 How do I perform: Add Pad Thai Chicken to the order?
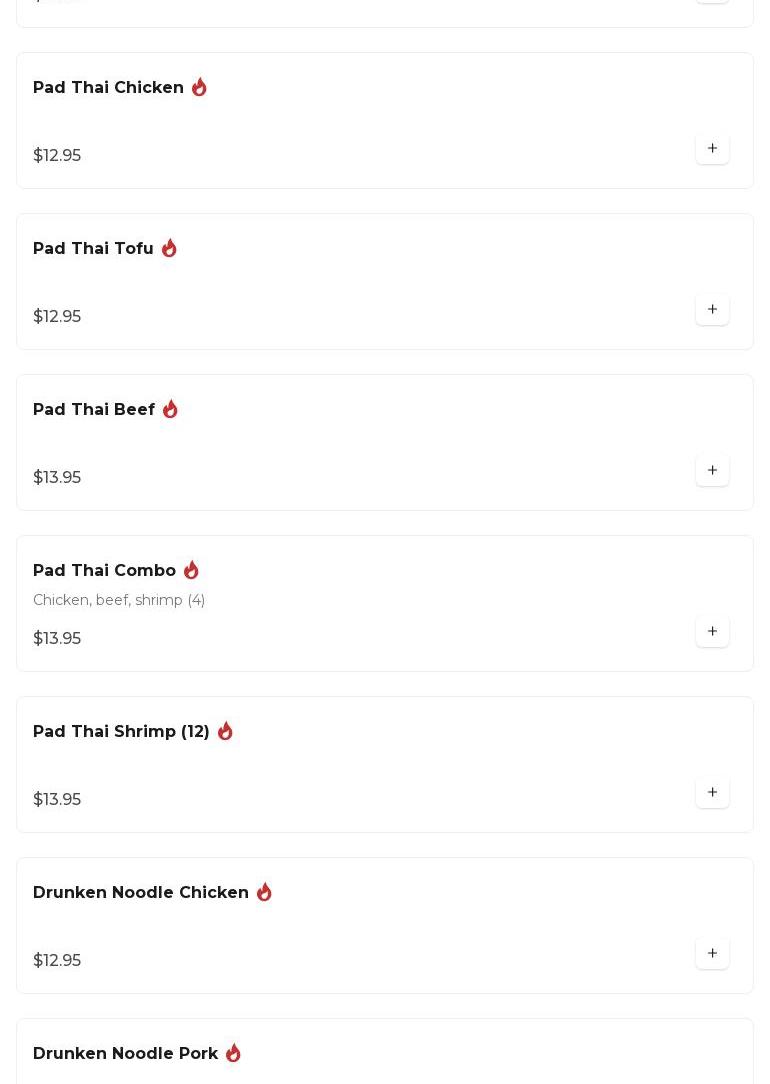pos(712,149)
